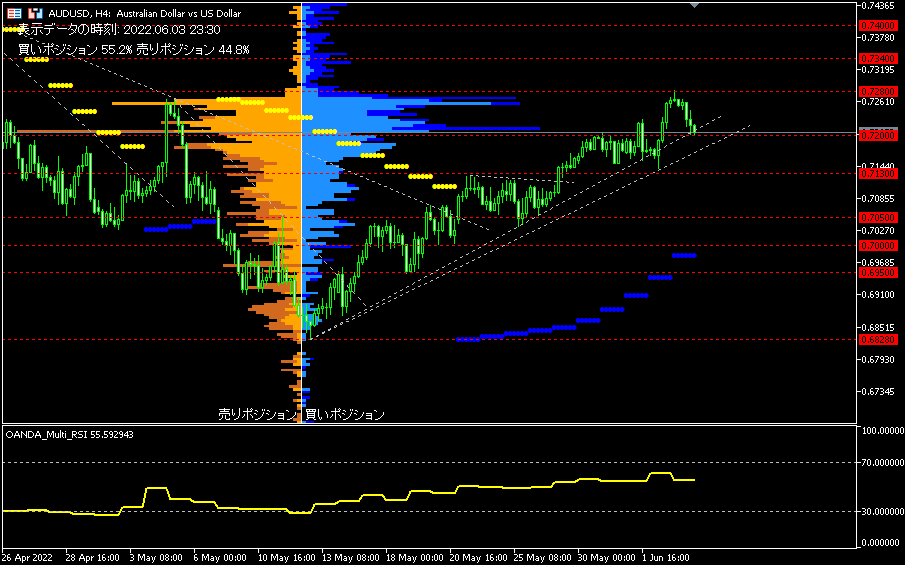Viewport: 905px width, 565px height.
Task: Click the 0.69100 value on price scale
Action: point(878,295)
